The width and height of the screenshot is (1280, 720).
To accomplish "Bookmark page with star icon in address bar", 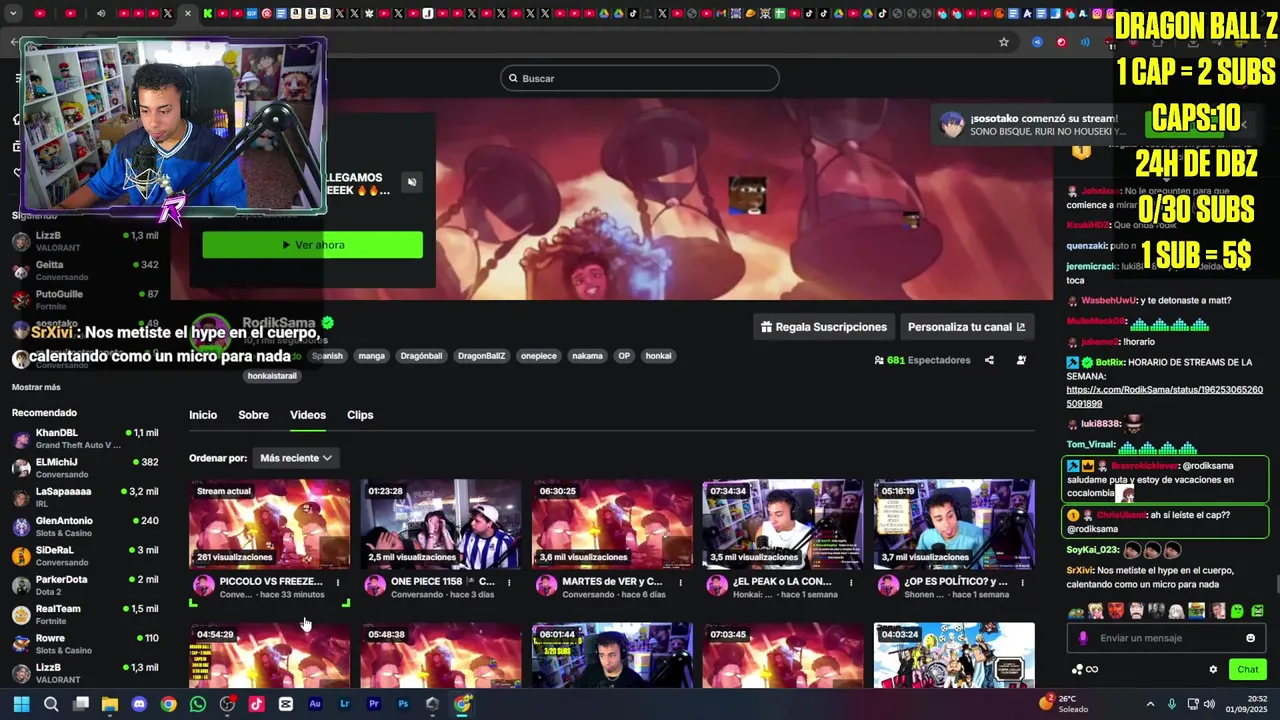I will (x=1004, y=42).
